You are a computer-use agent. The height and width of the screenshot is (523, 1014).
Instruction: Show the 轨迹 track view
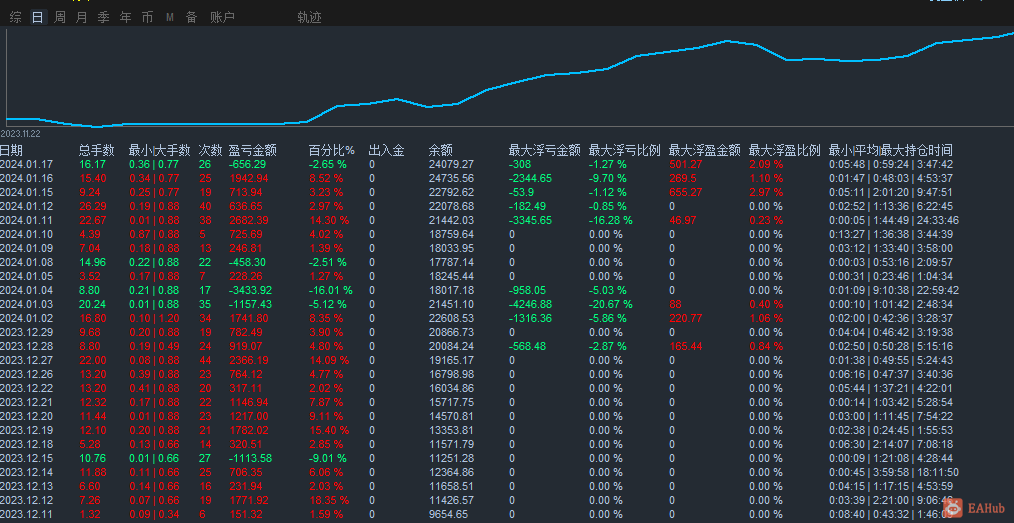(x=310, y=17)
